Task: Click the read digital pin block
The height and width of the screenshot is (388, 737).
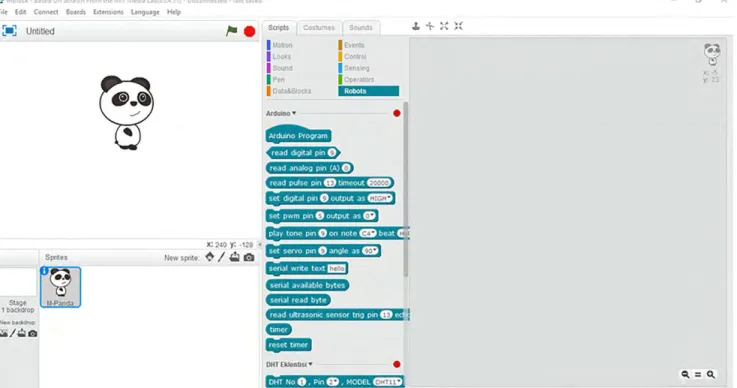Action: click(303, 153)
